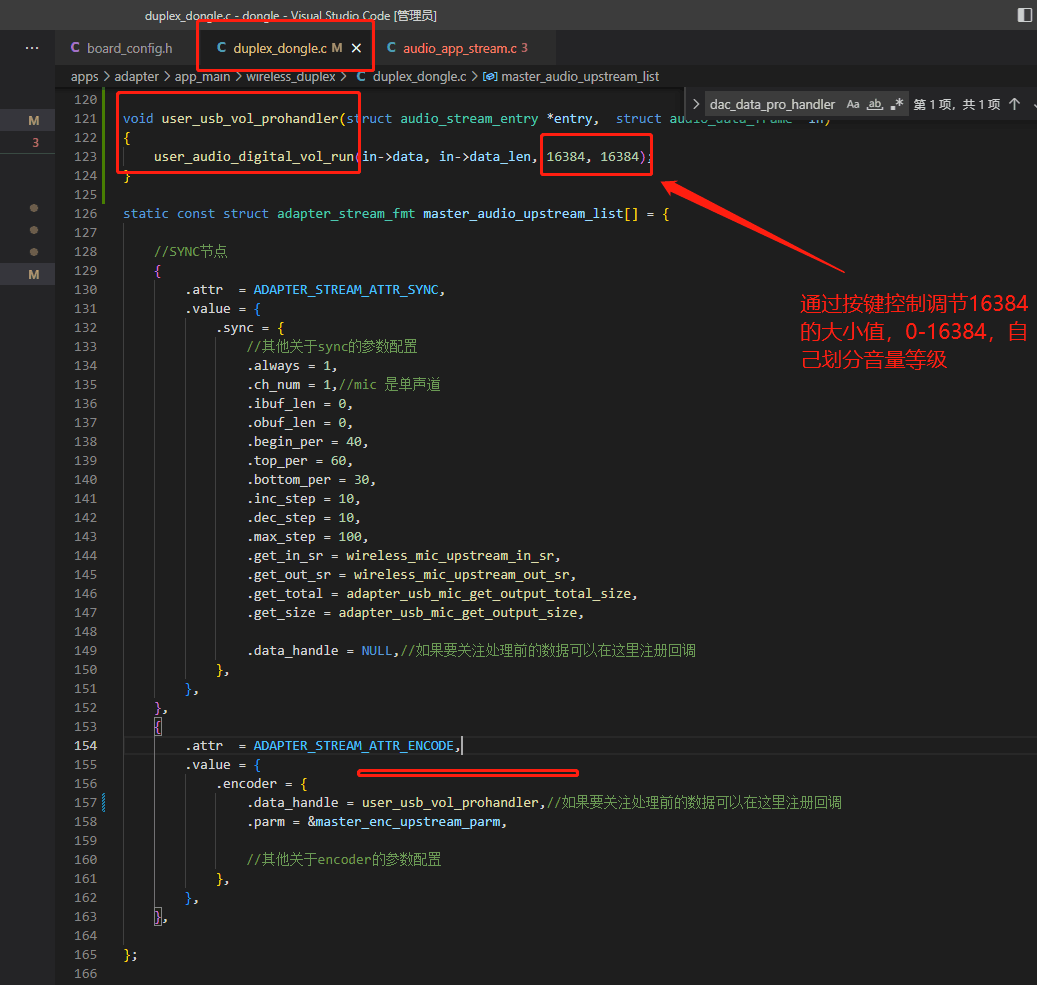The width and height of the screenshot is (1037, 985).
Task: Open the app_main breadcrumb dropdown
Action: coord(202,77)
